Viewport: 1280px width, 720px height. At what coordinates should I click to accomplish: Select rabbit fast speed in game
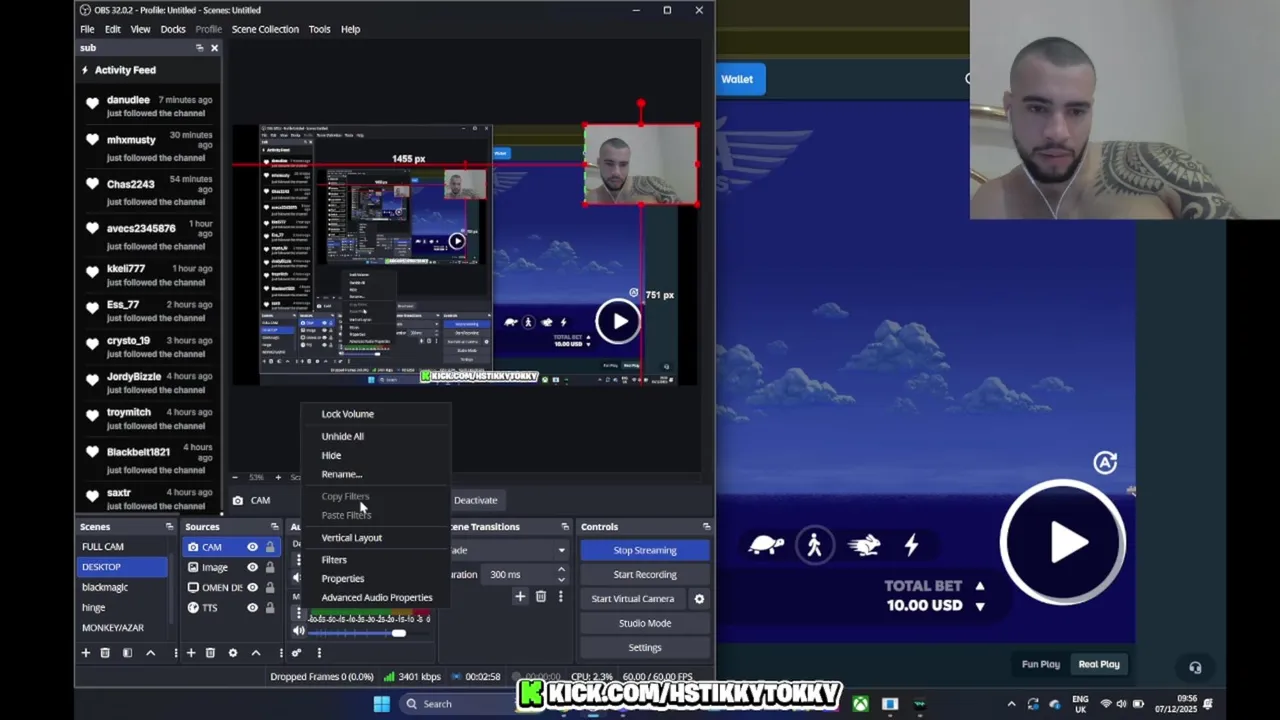point(864,545)
